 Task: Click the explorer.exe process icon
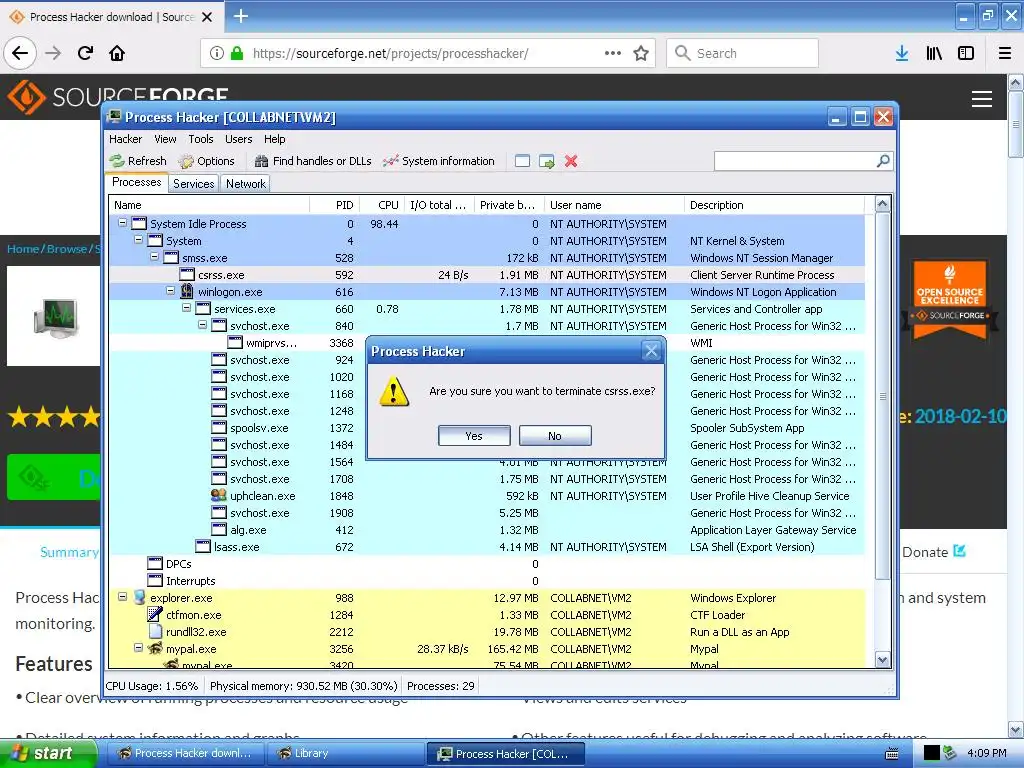click(139, 597)
